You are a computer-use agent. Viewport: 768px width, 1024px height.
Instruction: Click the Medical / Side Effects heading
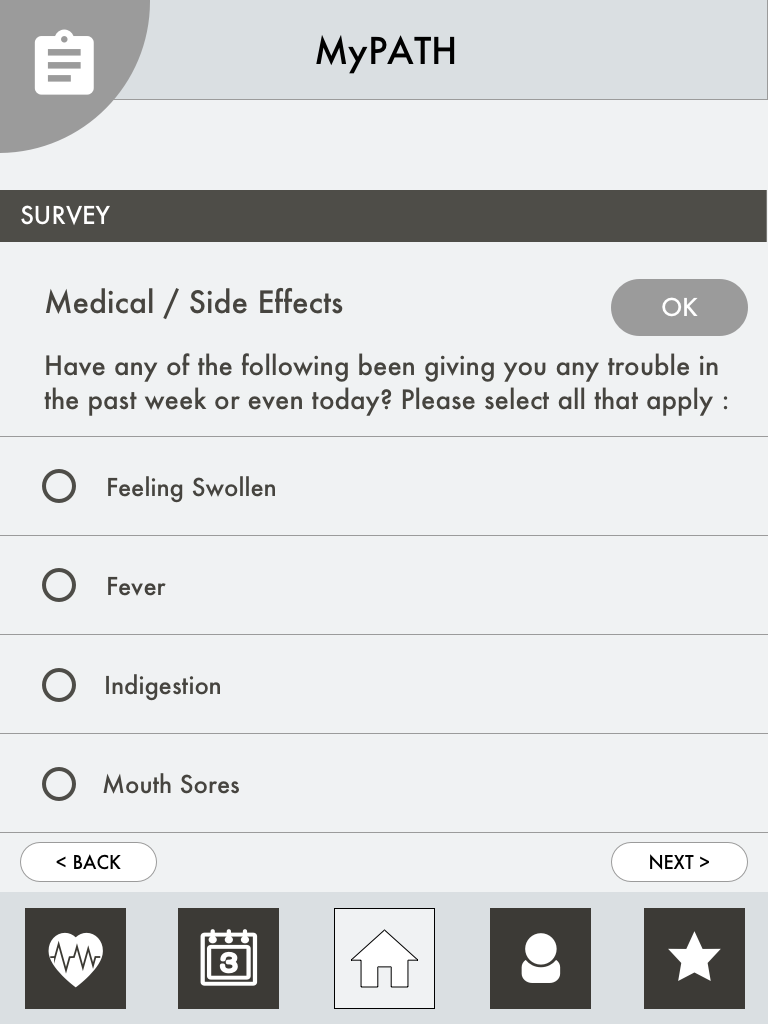click(x=194, y=303)
